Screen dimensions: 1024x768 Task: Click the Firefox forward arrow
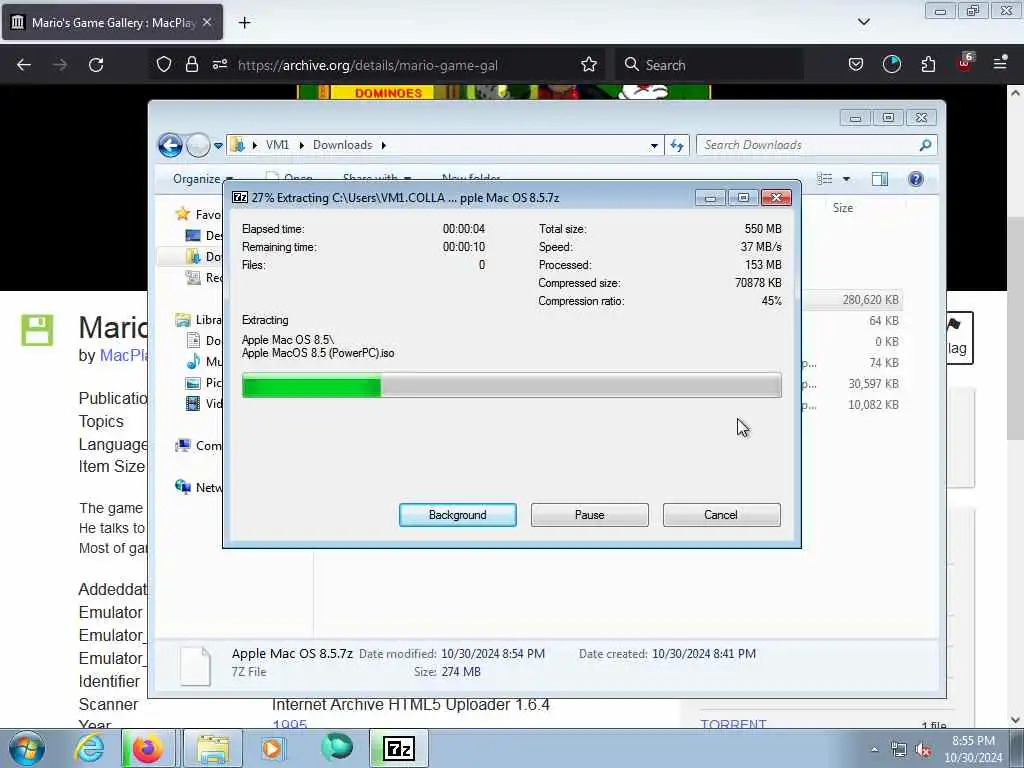coord(59,65)
